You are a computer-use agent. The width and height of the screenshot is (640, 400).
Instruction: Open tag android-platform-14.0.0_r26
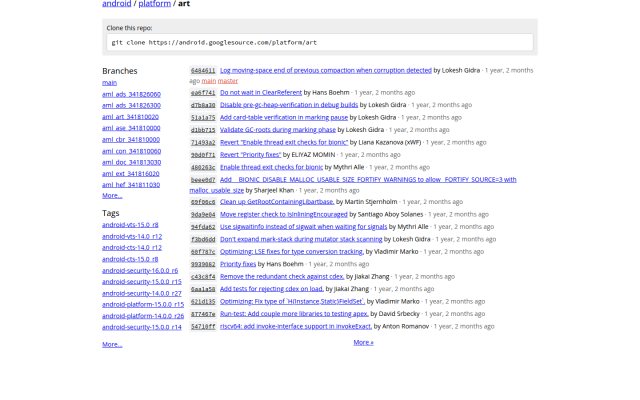coord(143,316)
